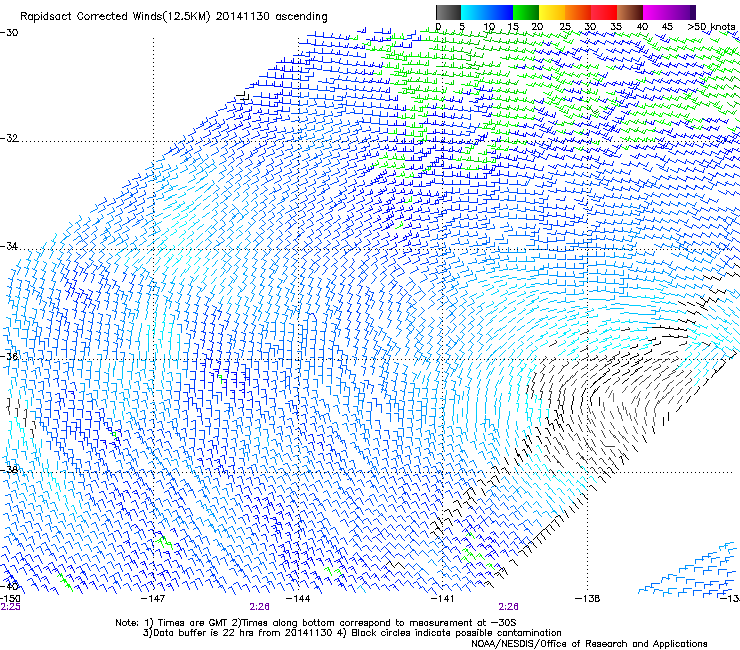
Task: Click the -150 longitude axis label
Action: coord(10,599)
